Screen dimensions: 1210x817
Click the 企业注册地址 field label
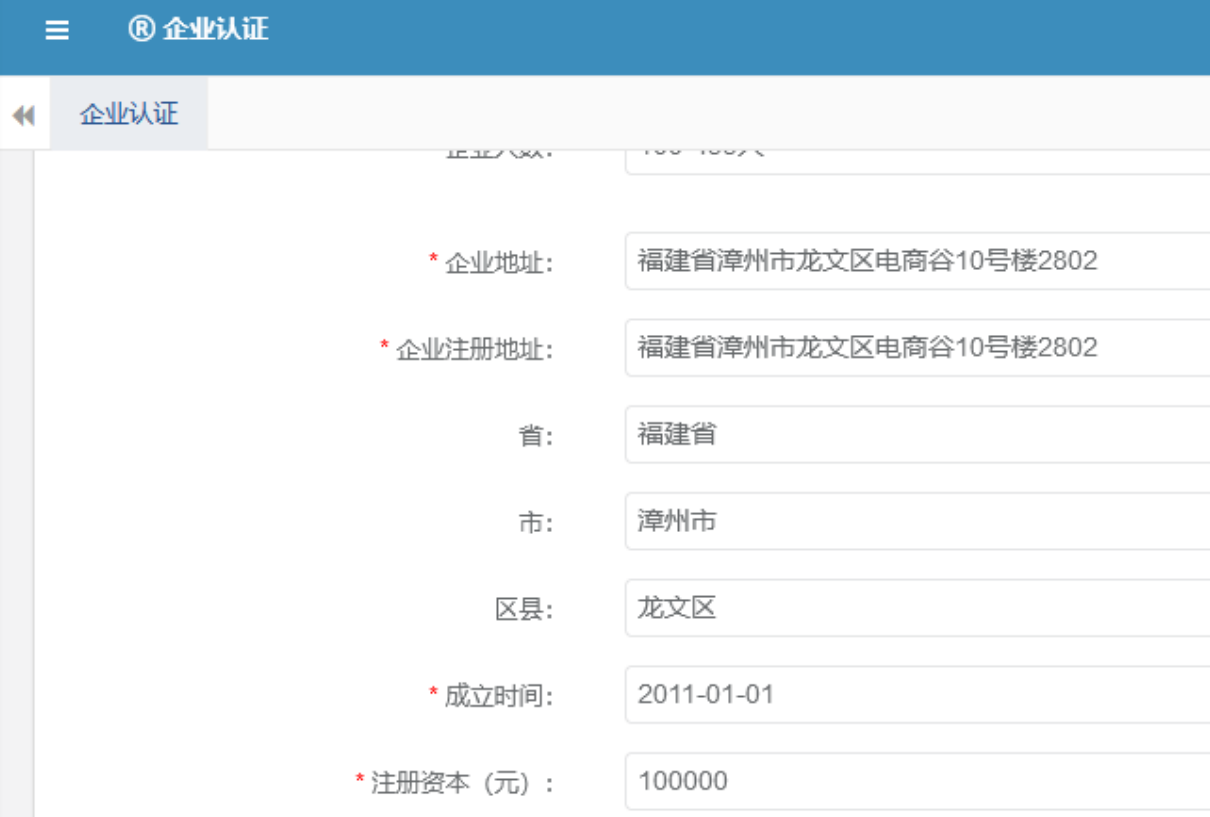pos(474,350)
